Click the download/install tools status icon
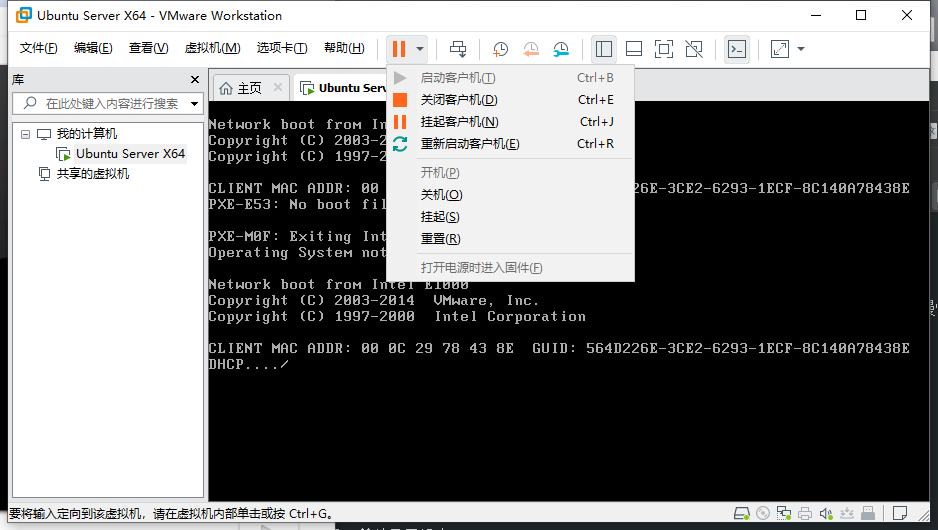 846,513
